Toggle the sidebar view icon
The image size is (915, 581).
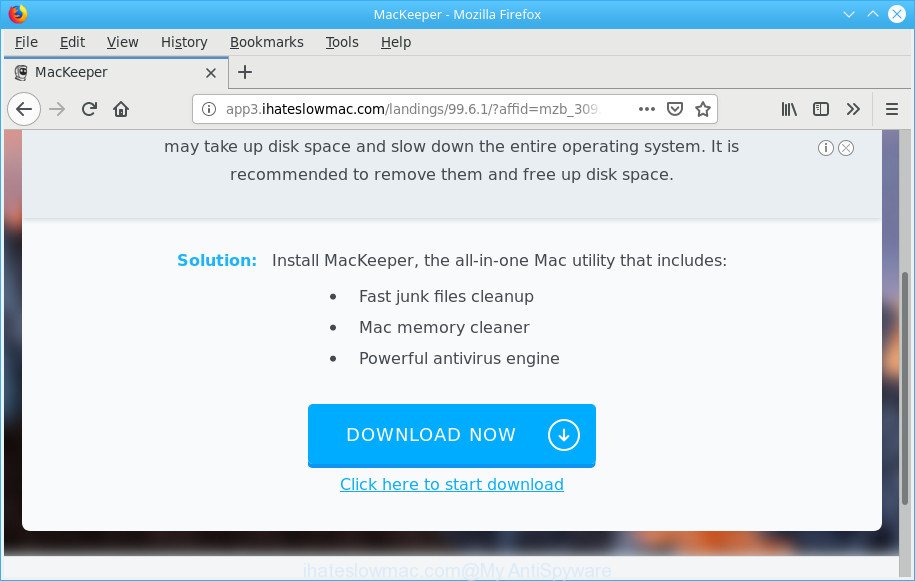[x=820, y=109]
